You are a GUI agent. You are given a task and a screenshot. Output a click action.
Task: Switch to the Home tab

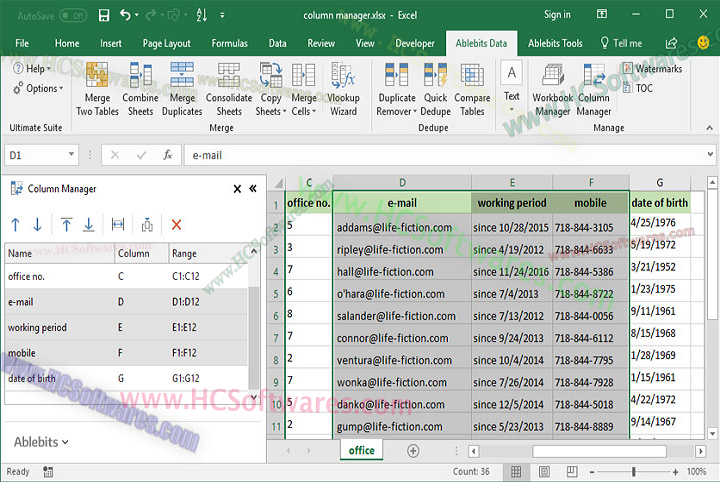pyautogui.click(x=67, y=44)
